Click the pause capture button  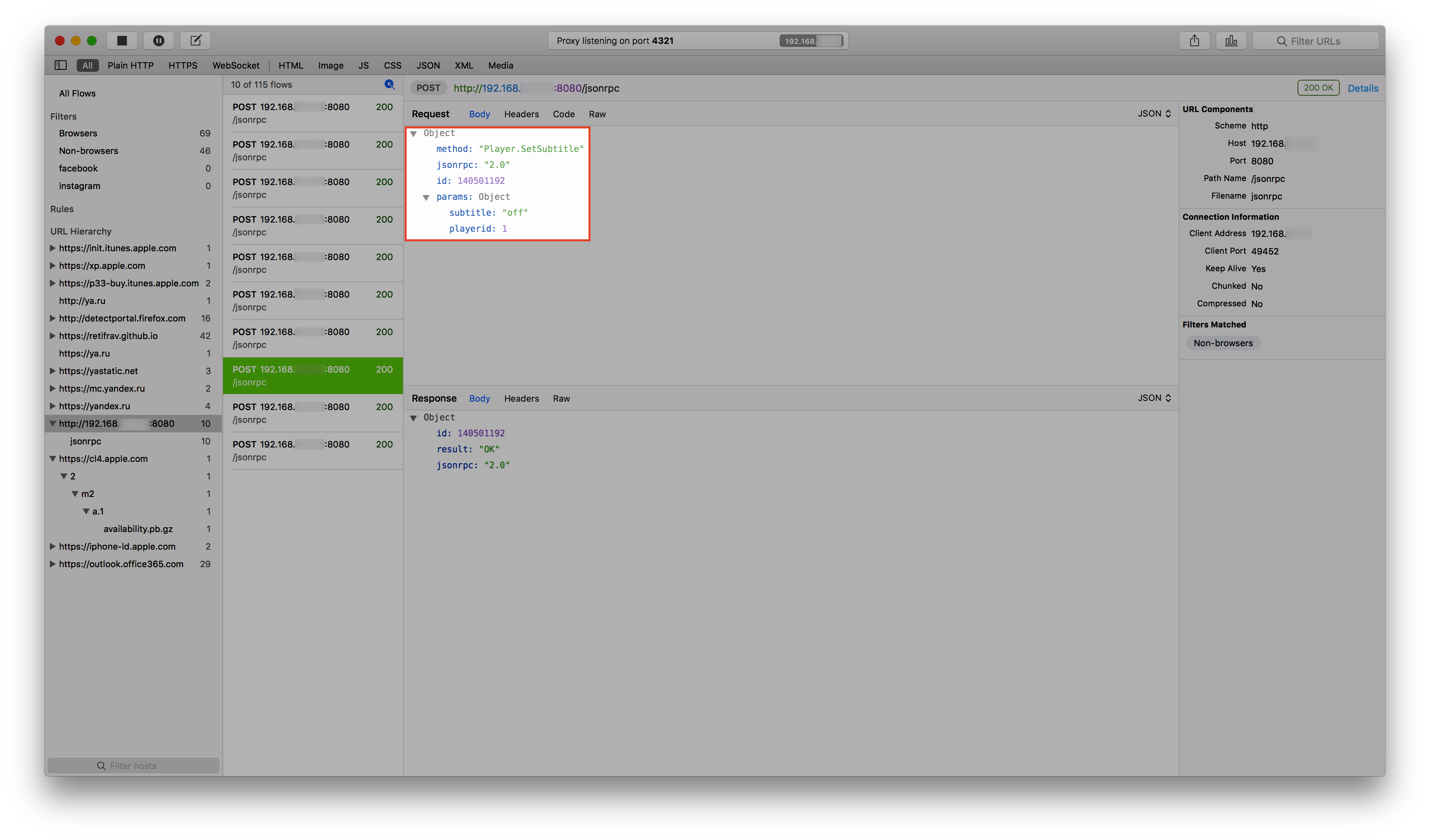(158, 40)
